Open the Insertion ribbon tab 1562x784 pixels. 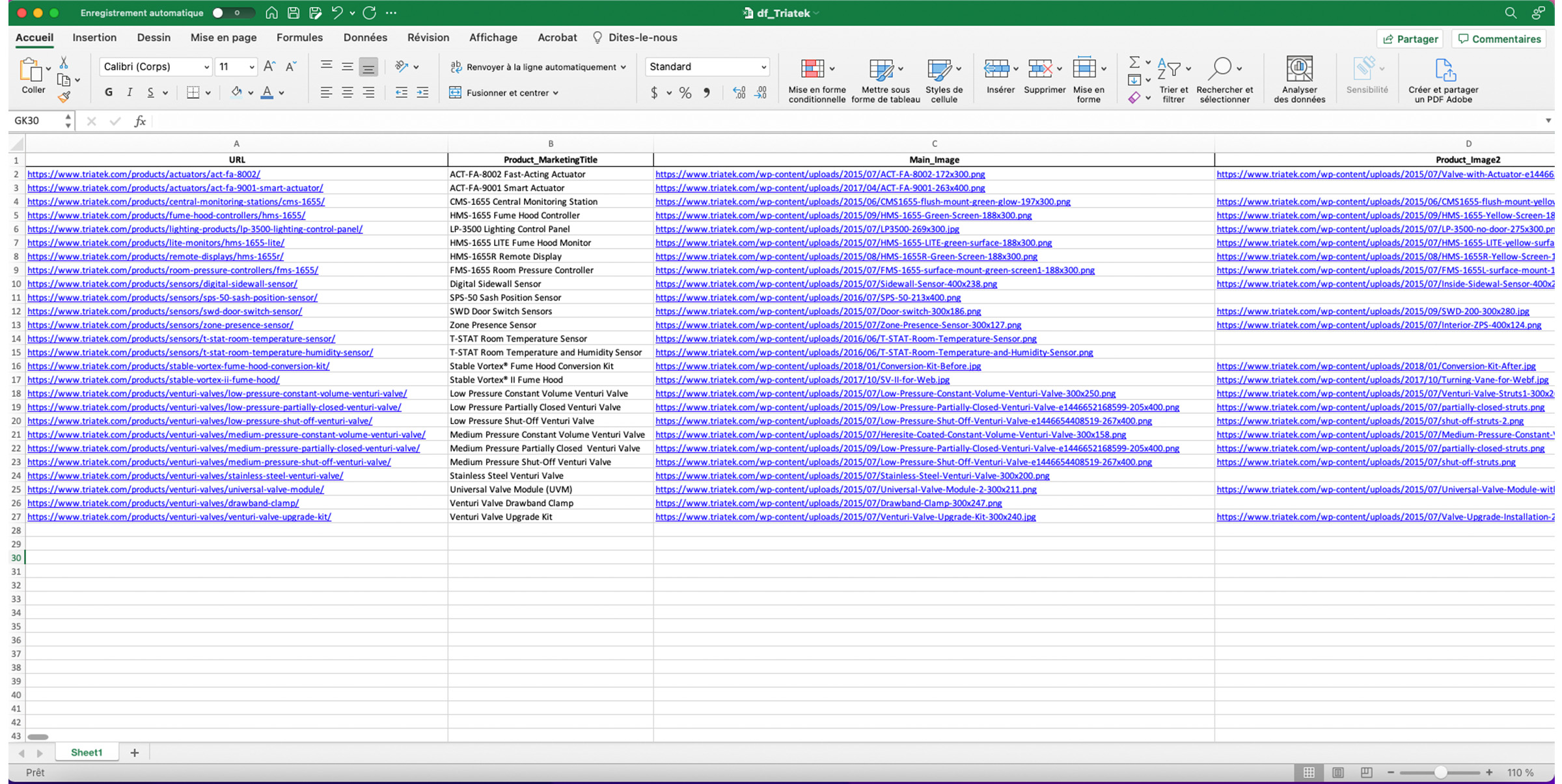coord(94,37)
